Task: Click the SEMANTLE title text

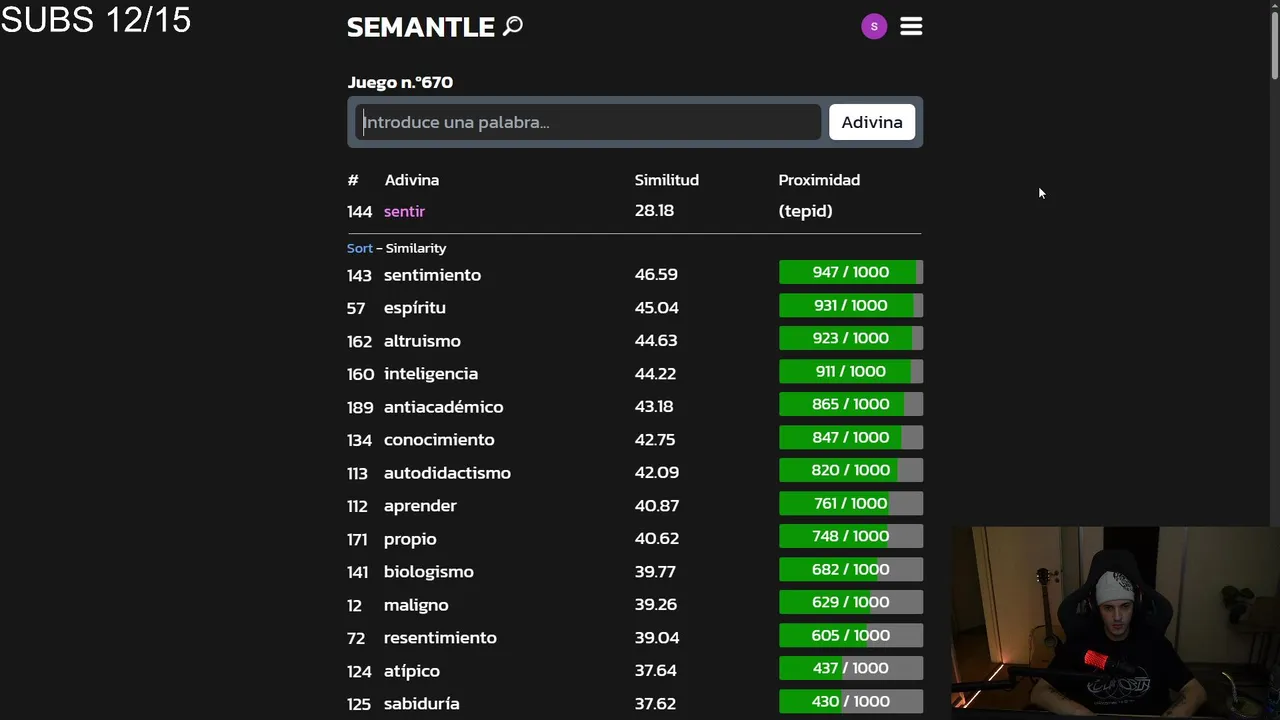Action: tap(421, 27)
